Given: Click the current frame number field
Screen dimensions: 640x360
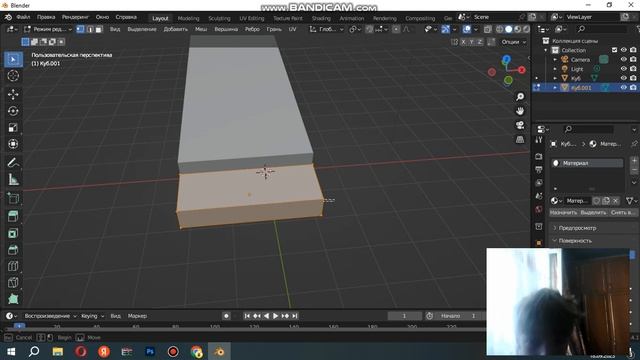Looking at the screenshot, I should (404, 316).
